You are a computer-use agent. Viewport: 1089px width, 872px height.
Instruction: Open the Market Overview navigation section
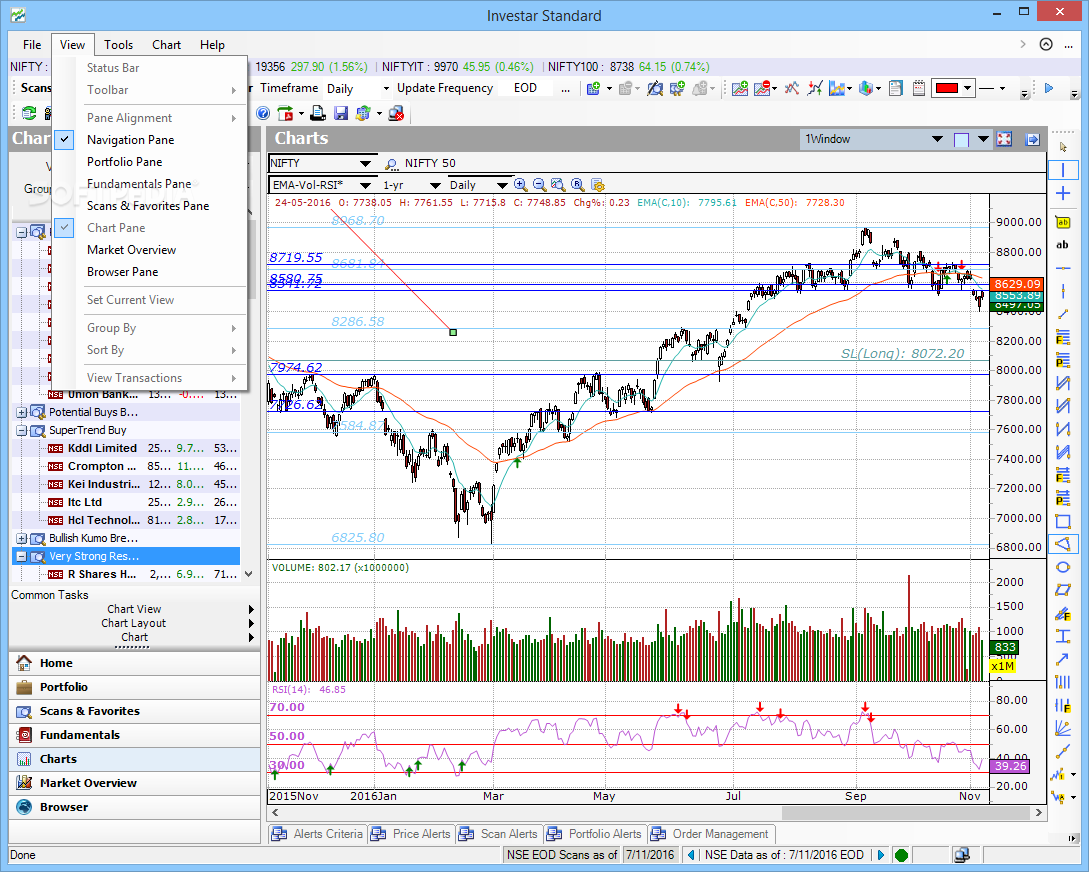coord(135,782)
